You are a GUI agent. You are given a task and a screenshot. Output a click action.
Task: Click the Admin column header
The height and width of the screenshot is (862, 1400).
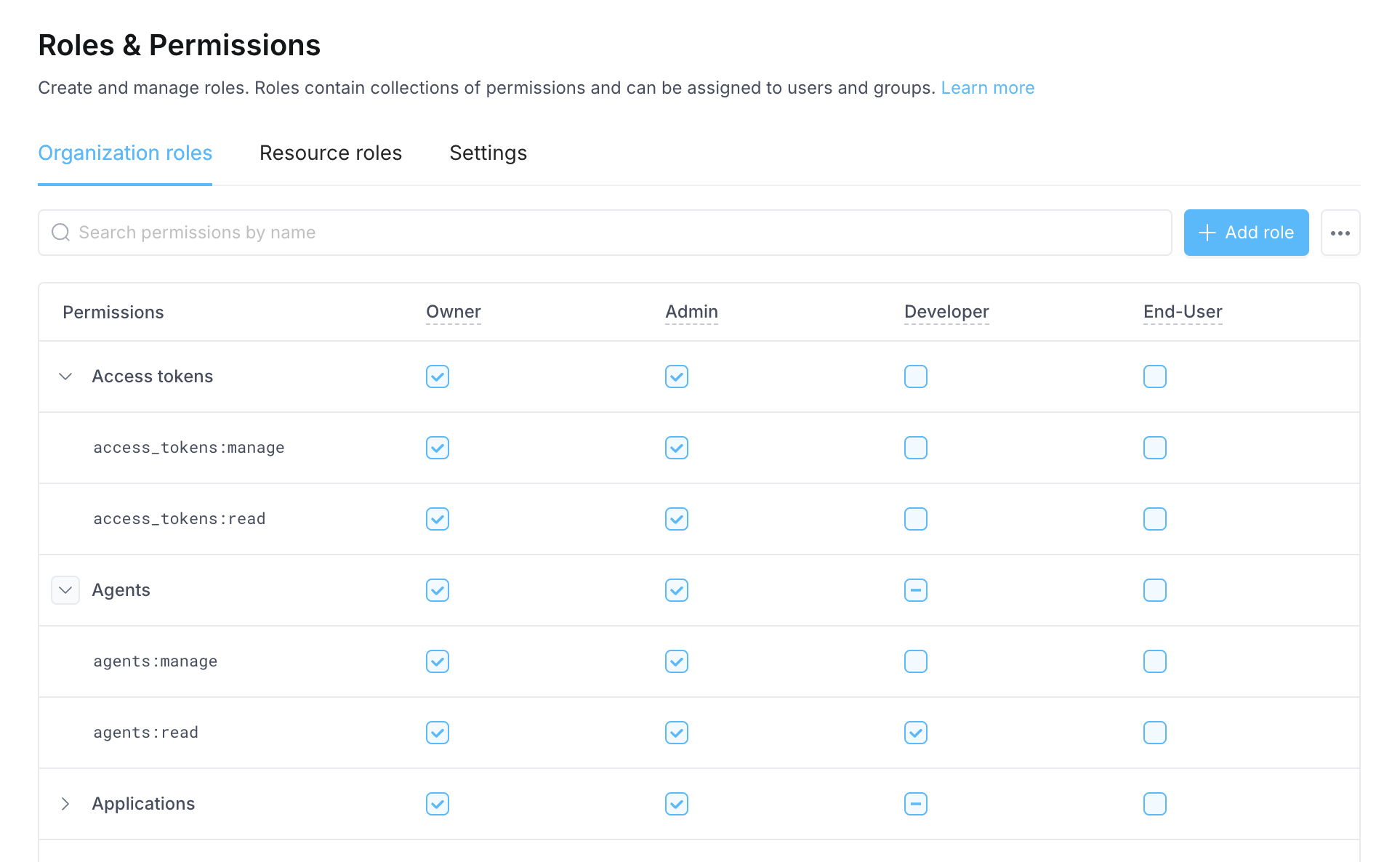[691, 312]
